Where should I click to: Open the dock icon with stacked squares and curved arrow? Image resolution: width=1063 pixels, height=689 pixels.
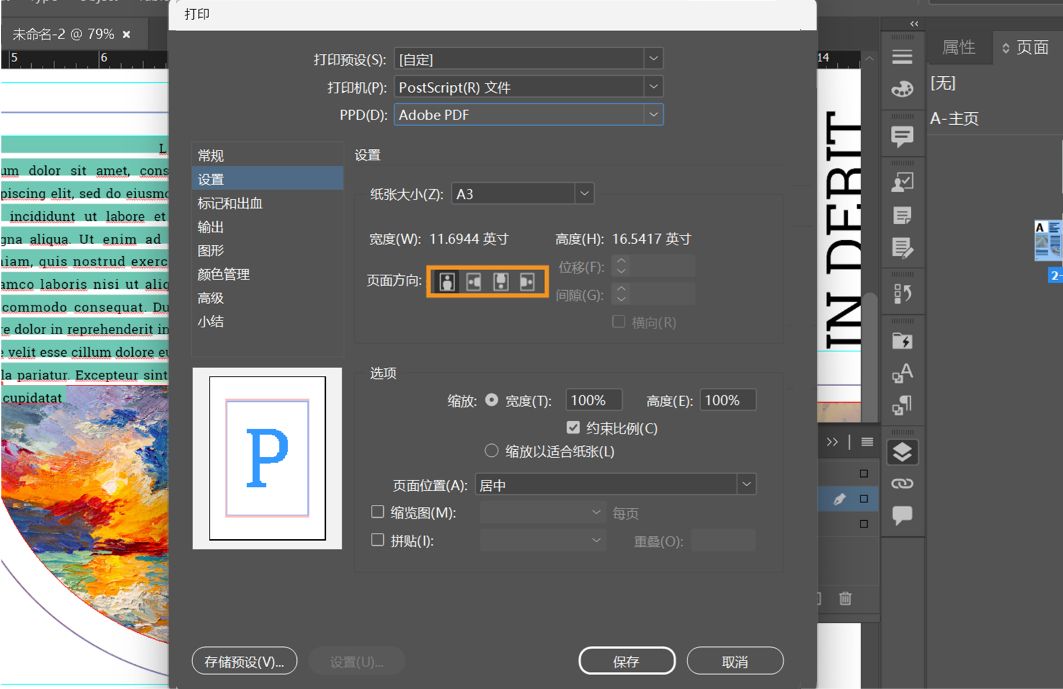[902, 294]
